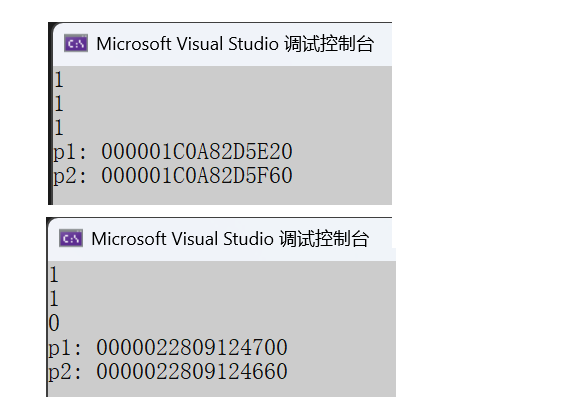The image size is (584, 412).
Task: Select bottom Microsoft Visual Studio 调试控制台 tab title
Action: point(230,239)
